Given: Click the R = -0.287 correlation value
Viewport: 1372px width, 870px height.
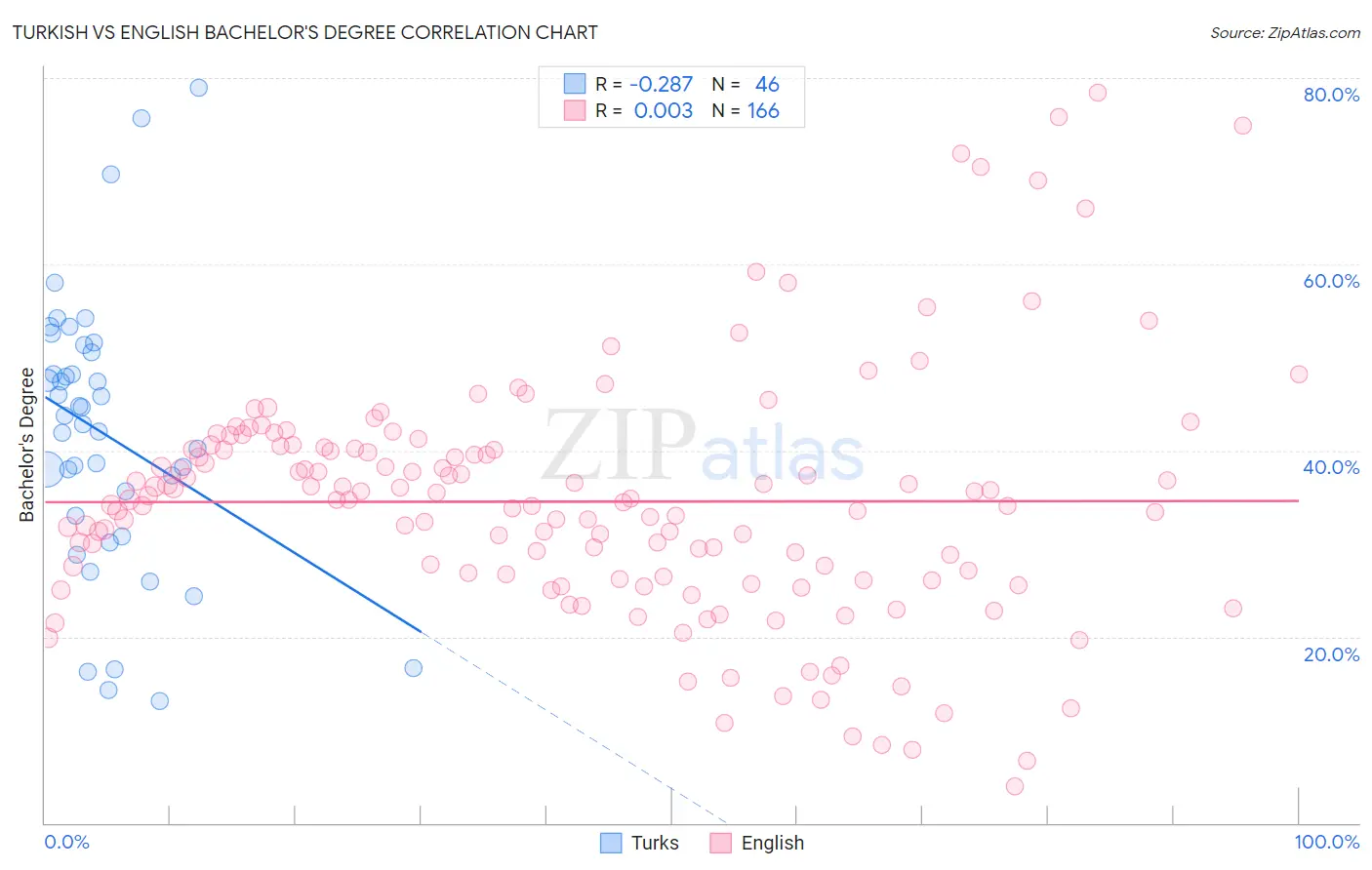Looking at the screenshot, I should click(x=644, y=84).
